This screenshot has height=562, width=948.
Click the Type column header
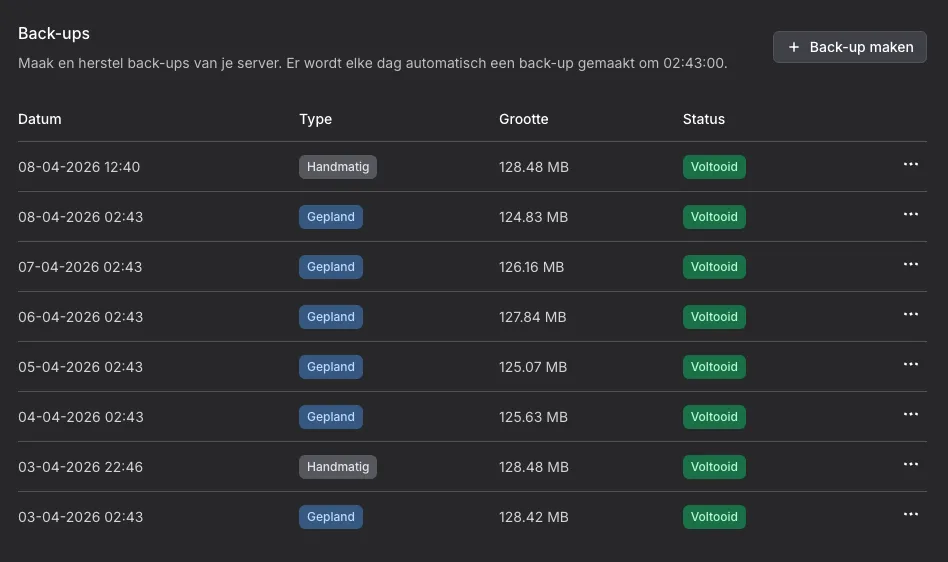coord(315,119)
